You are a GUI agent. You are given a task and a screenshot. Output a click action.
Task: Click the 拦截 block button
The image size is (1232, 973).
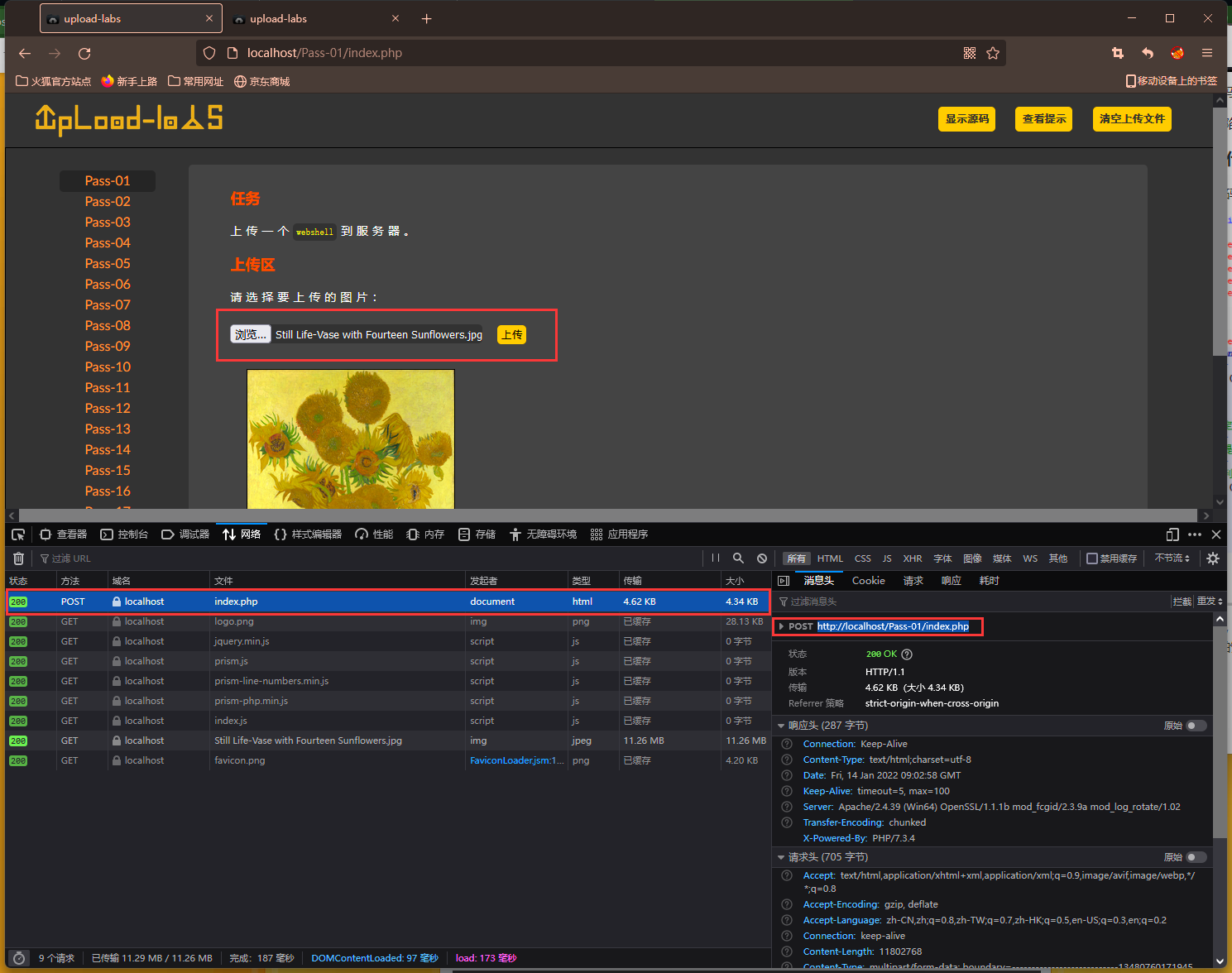coord(1182,602)
